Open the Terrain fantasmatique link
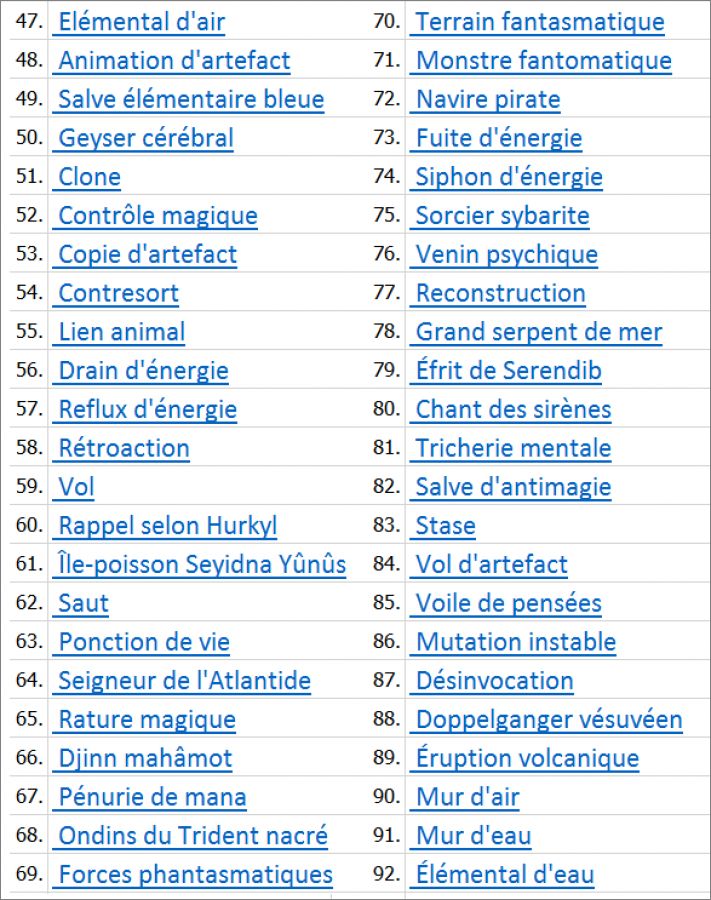 540,22
